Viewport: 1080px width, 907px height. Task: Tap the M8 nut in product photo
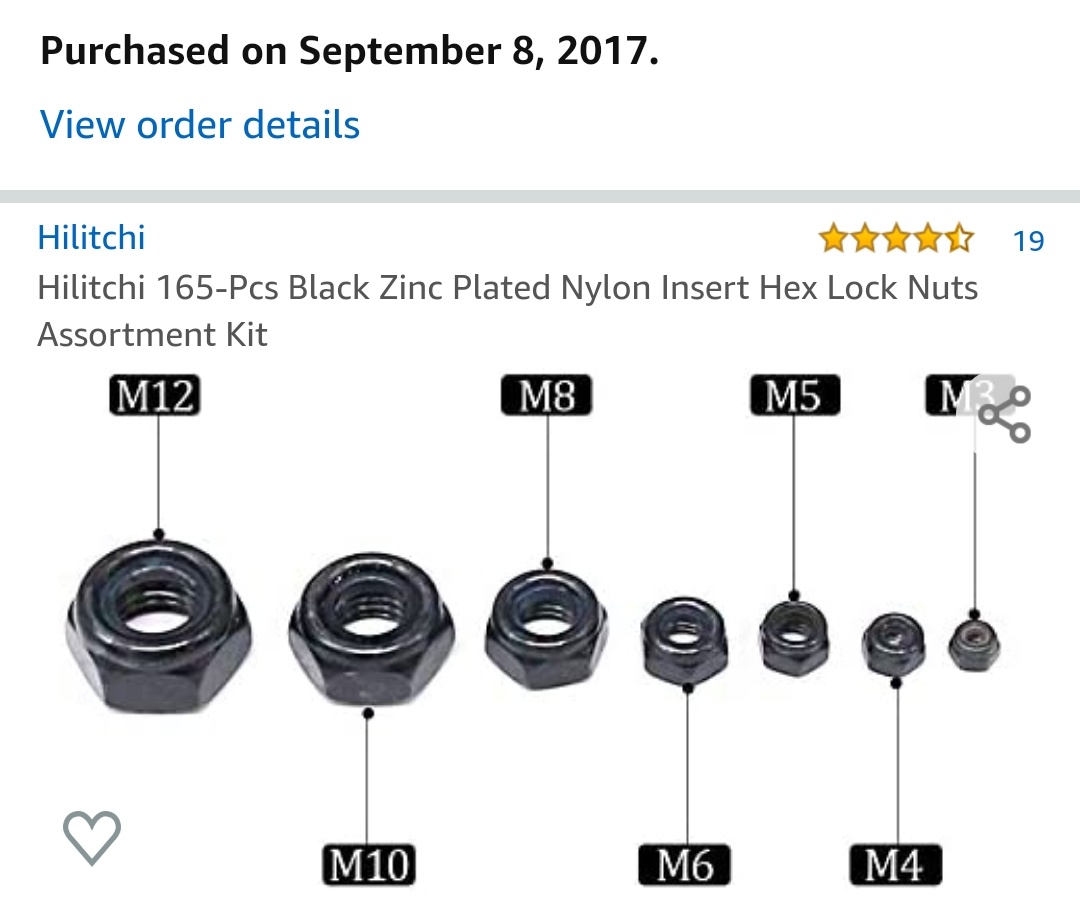point(546,629)
